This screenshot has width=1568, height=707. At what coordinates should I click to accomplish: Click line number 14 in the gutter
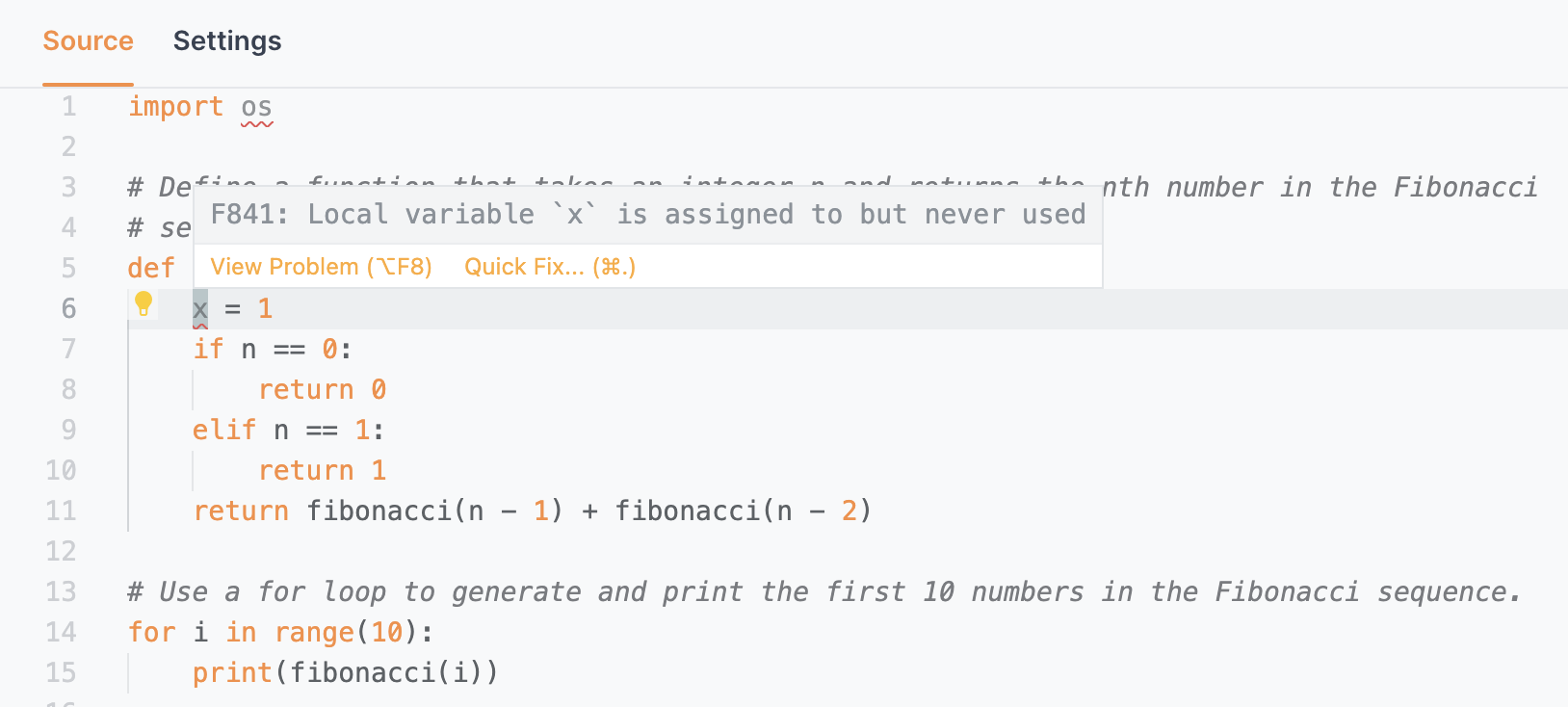tap(61, 632)
